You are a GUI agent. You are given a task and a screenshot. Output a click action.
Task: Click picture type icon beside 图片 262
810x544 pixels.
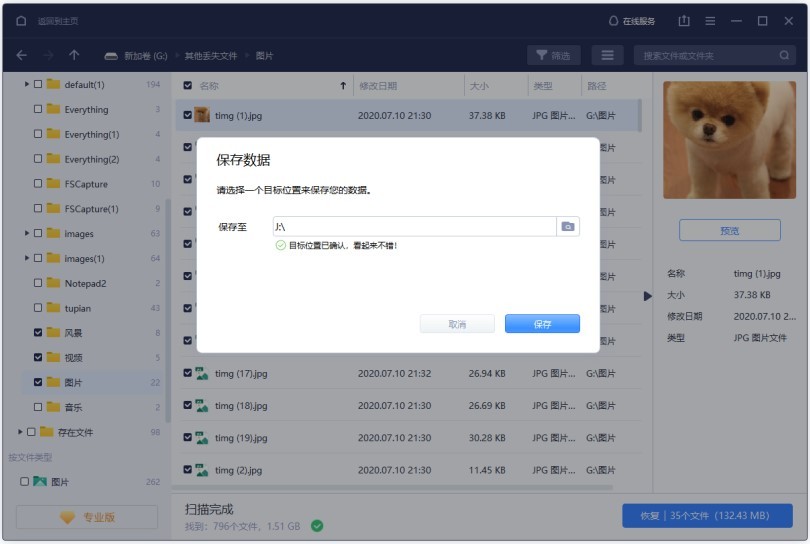(x=40, y=481)
